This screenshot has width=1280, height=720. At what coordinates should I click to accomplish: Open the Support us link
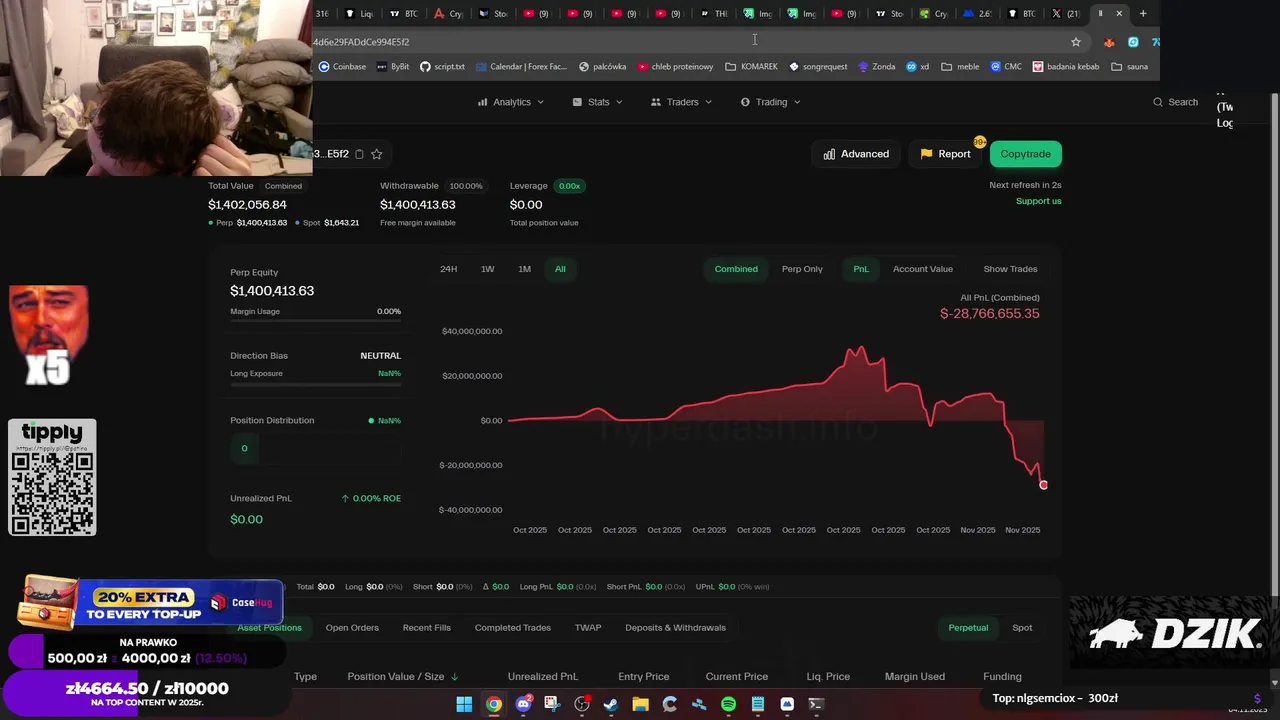click(1039, 201)
